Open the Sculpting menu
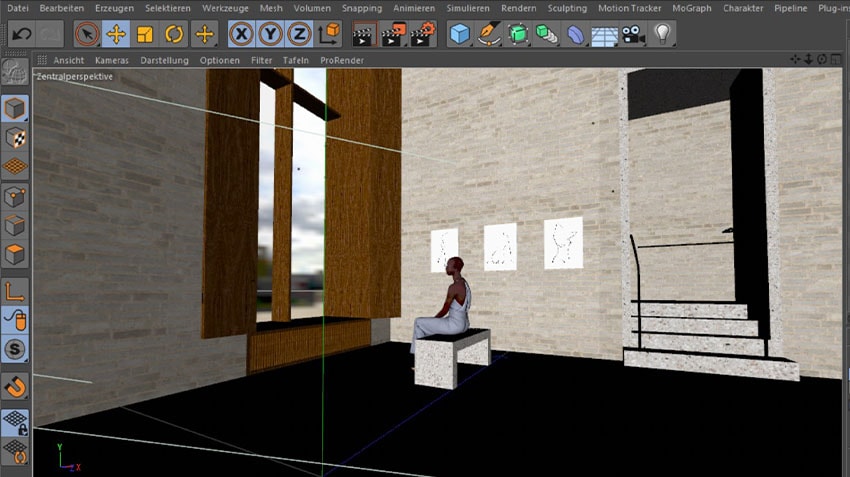This screenshot has height=477, width=850. (567, 8)
